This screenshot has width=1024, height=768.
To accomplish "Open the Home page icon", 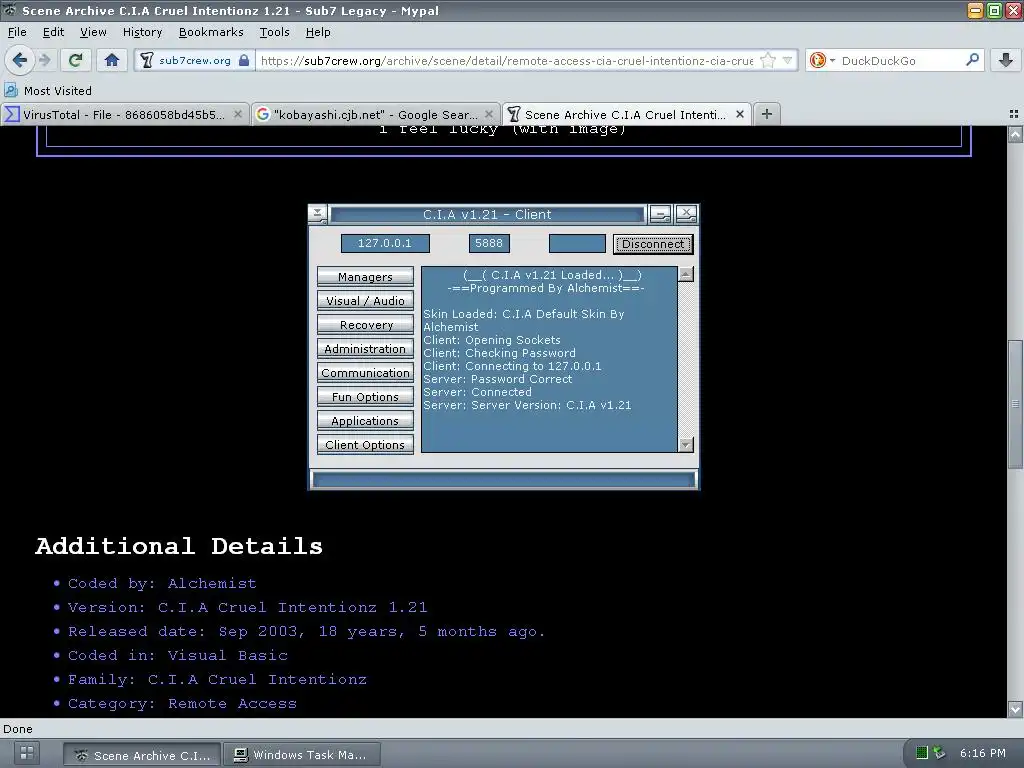I will tap(112, 61).
